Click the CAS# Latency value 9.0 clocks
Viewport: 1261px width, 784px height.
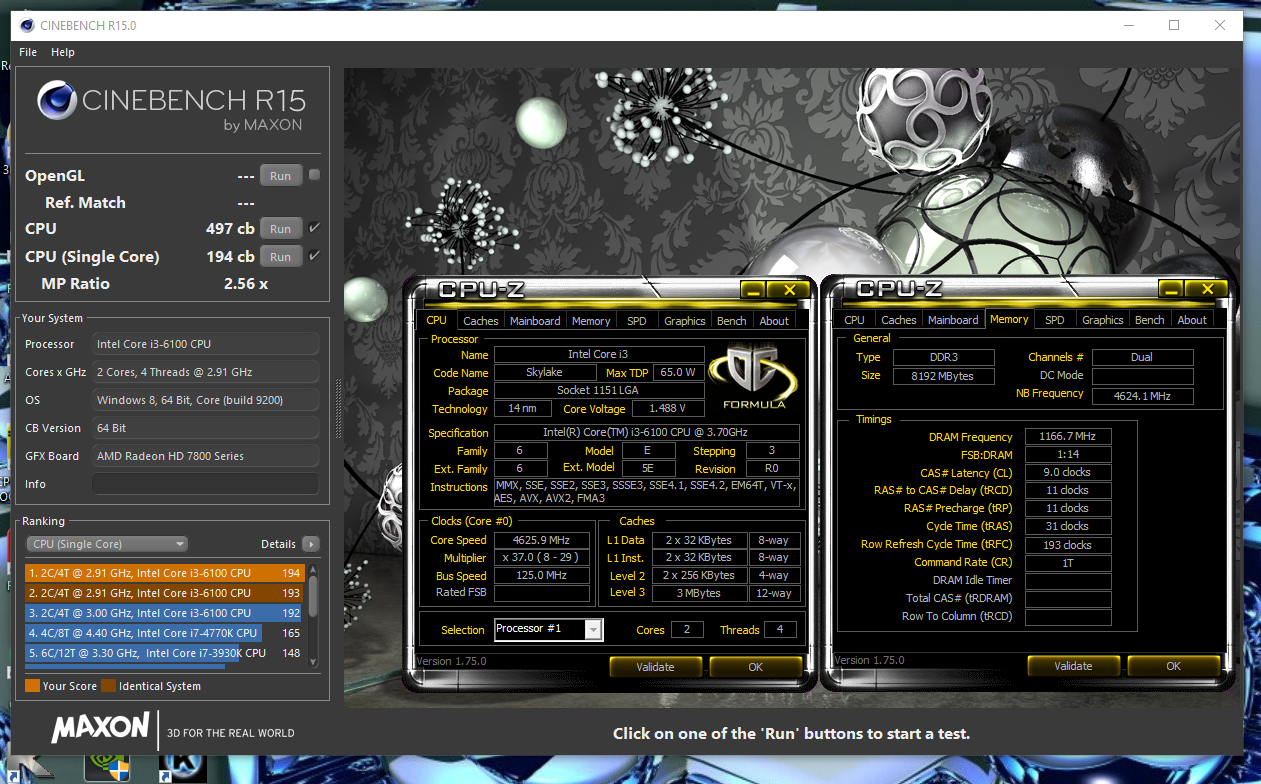pyautogui.click(x=1066, y=473)
